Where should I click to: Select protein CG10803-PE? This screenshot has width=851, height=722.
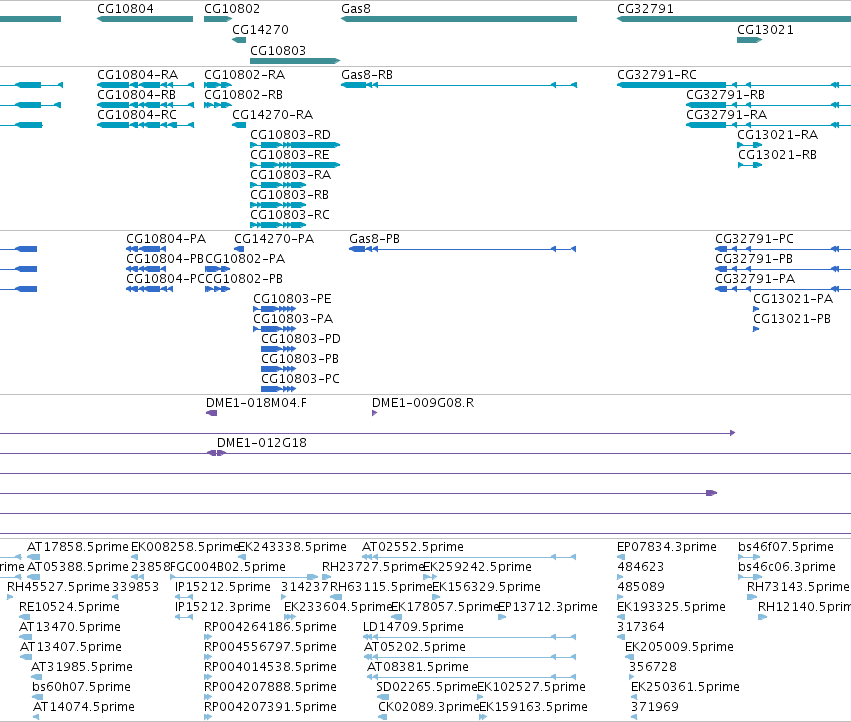(x=275, y=309)
